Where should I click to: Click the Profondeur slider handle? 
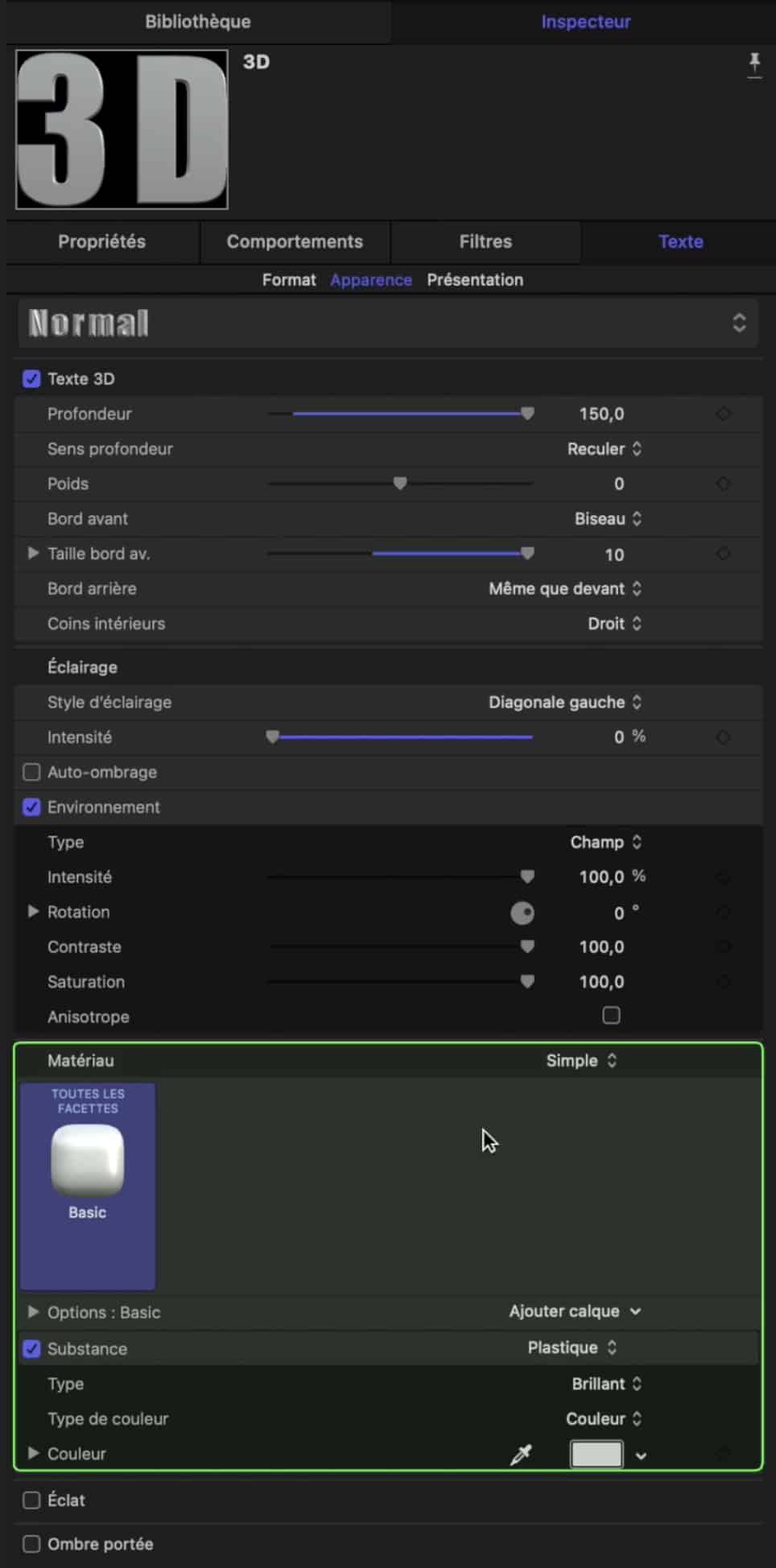point(527,414)
